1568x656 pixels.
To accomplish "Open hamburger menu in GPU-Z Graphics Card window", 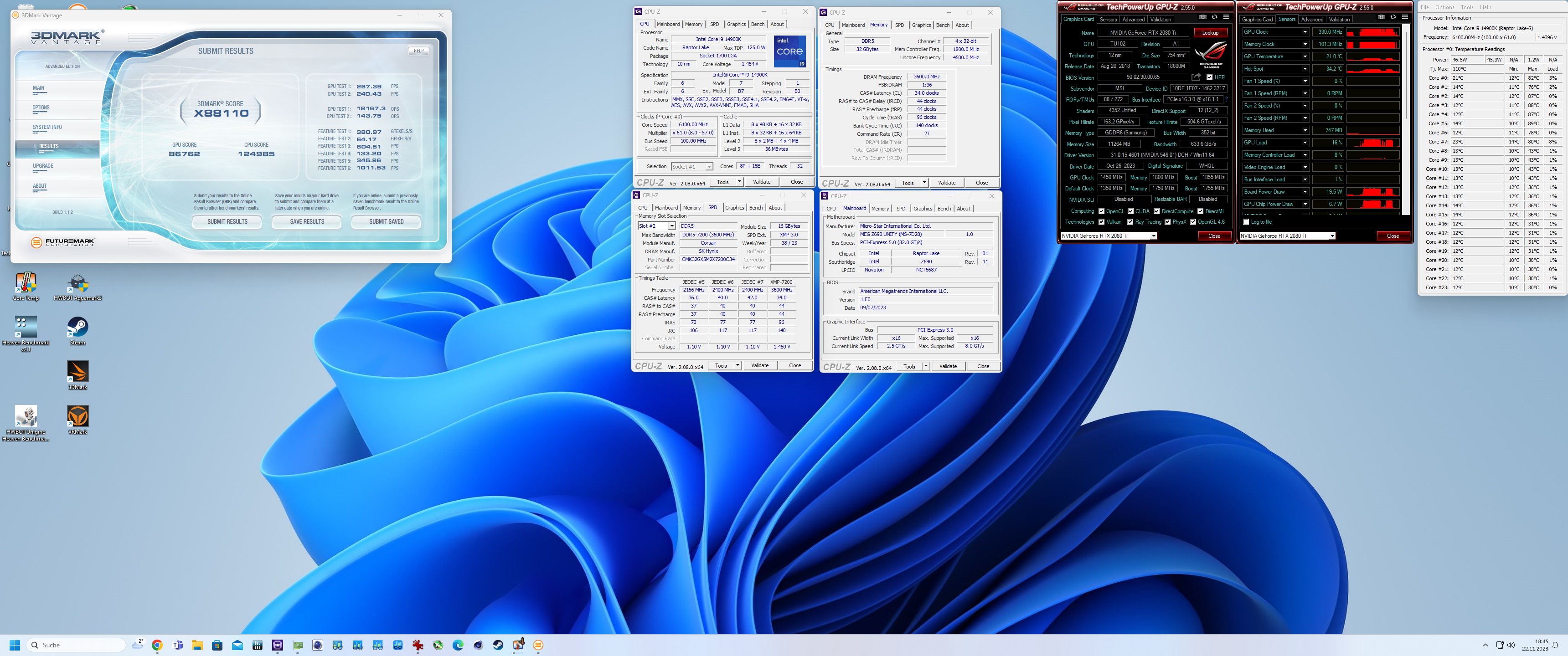I will (x=1226, y=17).
